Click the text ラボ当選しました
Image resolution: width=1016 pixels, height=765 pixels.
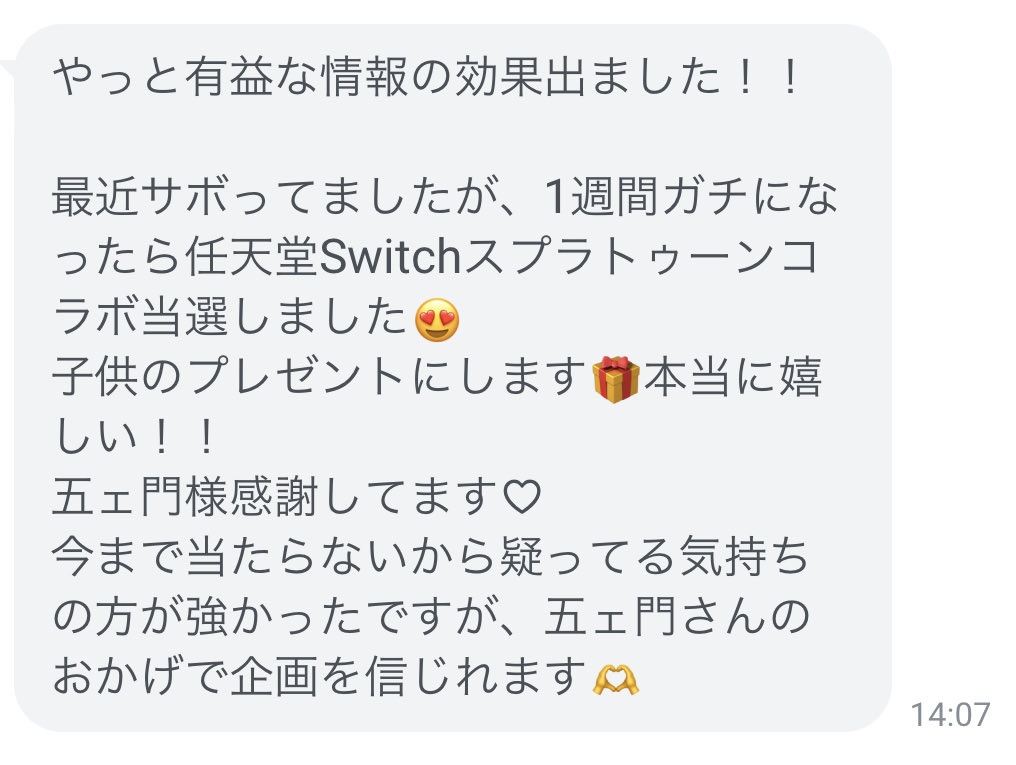coord(230,317)
